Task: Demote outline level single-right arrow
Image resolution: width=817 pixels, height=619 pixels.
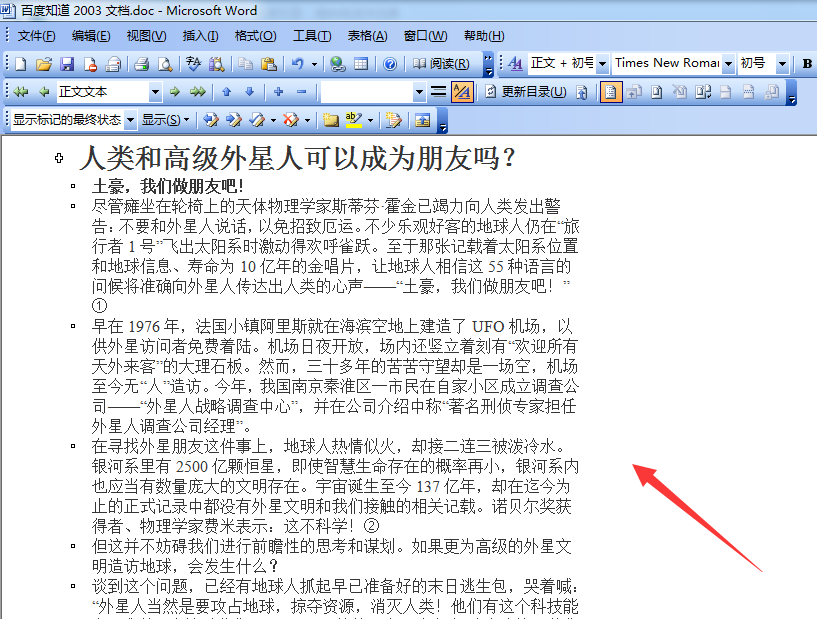Action: coord(175,92)
